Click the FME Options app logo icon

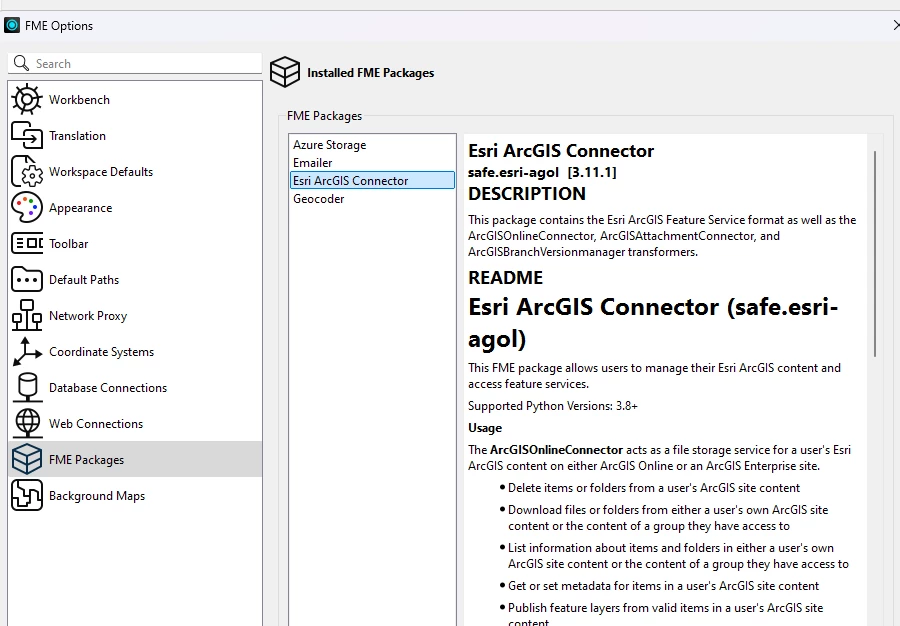pos(11,25)
